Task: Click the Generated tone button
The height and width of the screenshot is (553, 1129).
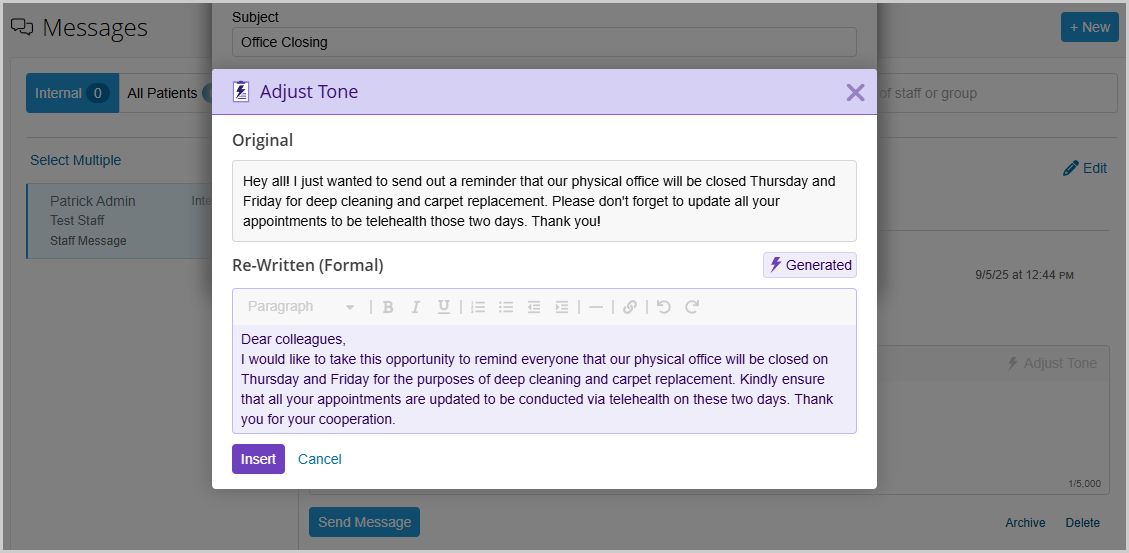Action: click(810, 265)
